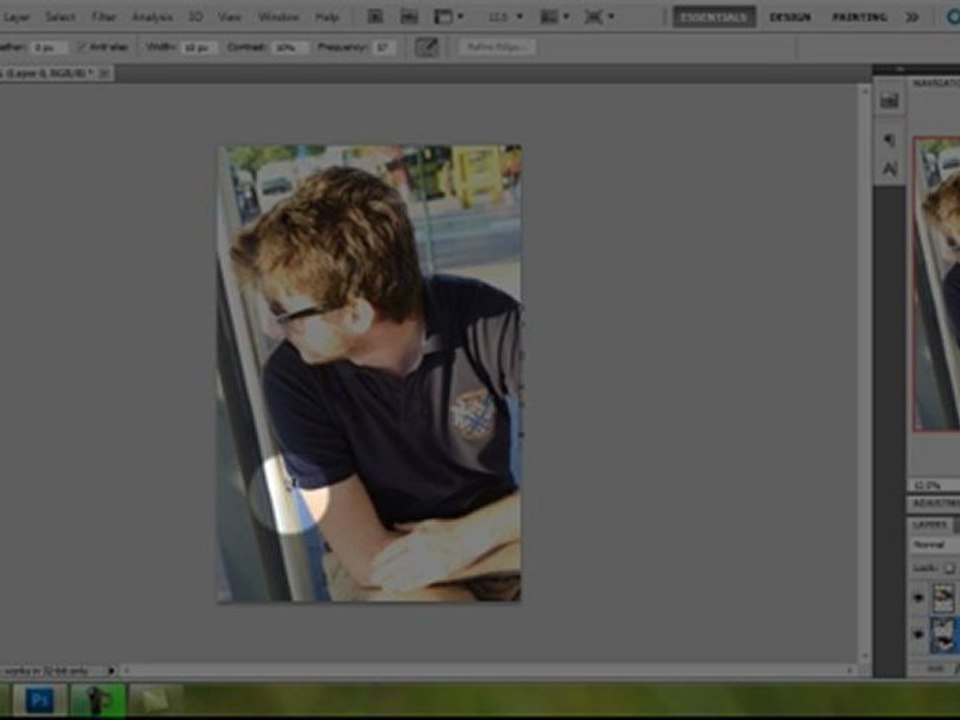Click the Contrast value field
This screenshot has width=960, height=720.
290,47
